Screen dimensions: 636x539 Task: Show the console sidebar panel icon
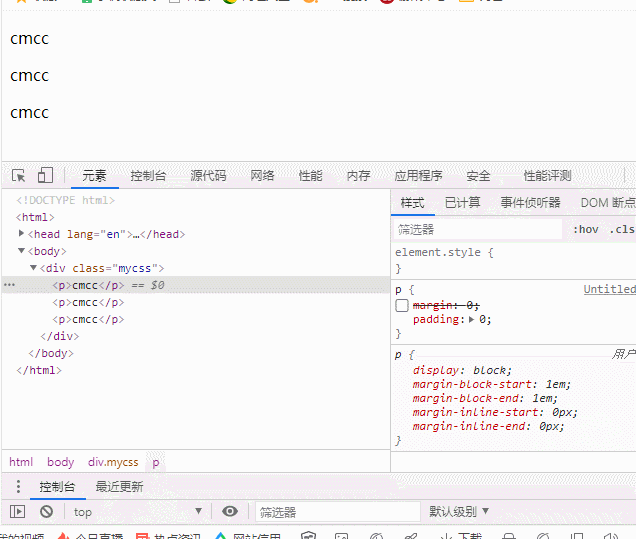click(17, 511)
